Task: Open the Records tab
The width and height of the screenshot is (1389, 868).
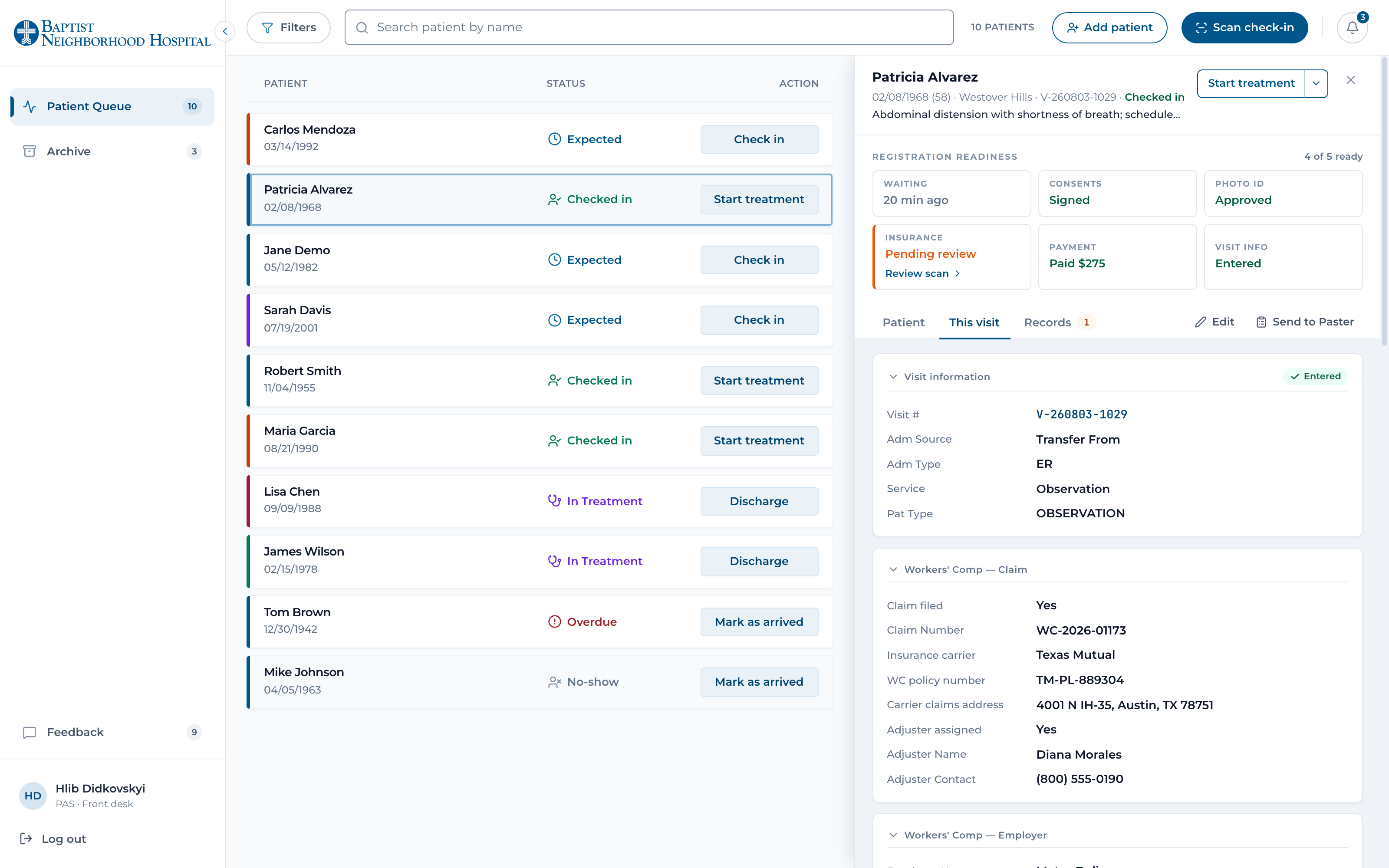Action: [x=1059, y=322]
